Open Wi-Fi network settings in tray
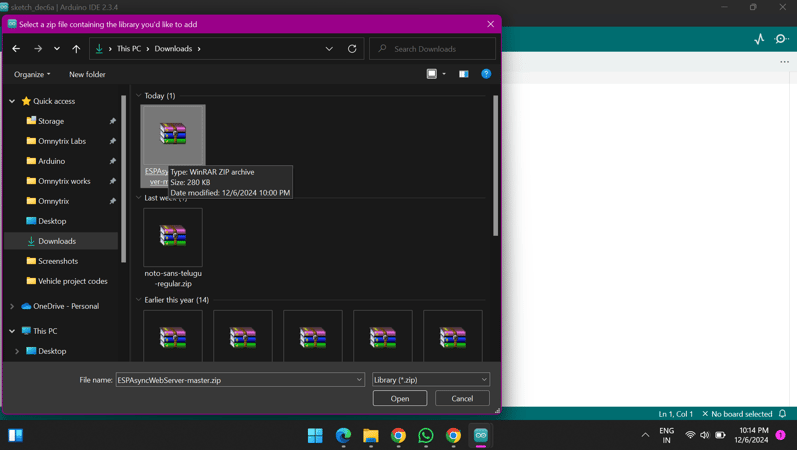This screenshot has width=797, height=450. pos(690,435)
